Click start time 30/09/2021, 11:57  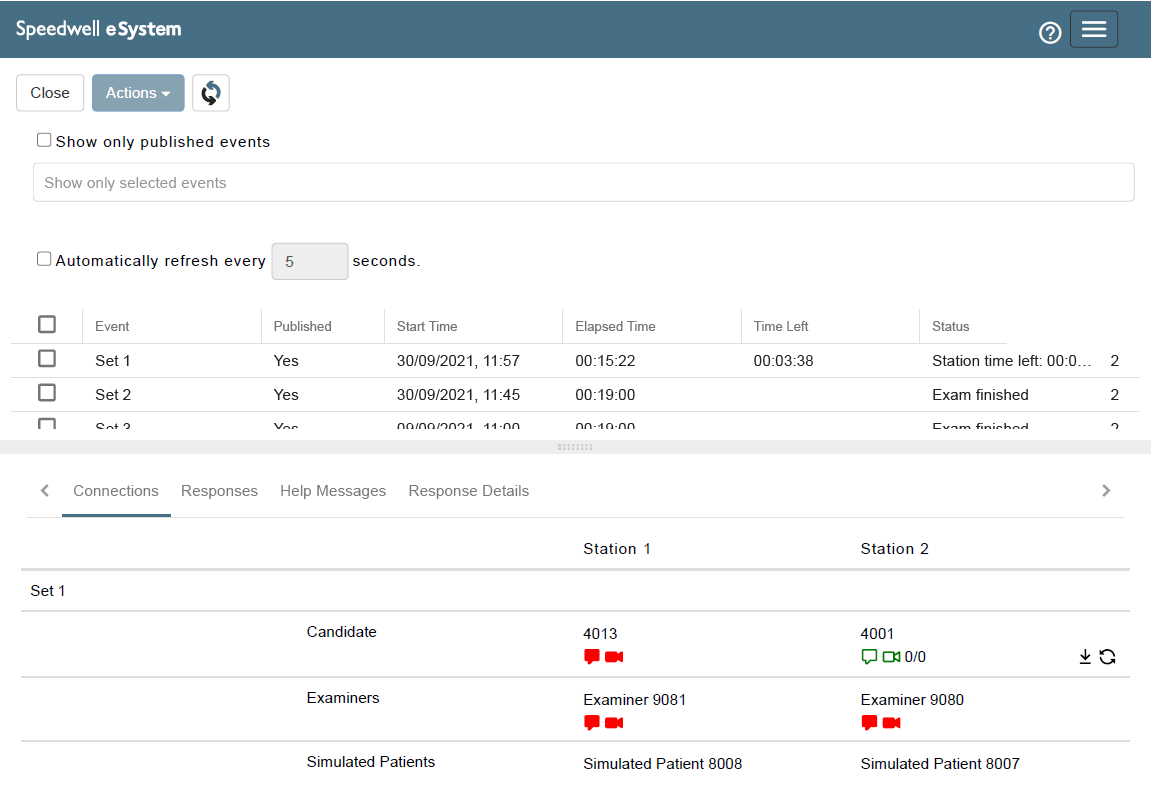click(x=458, y=361)
